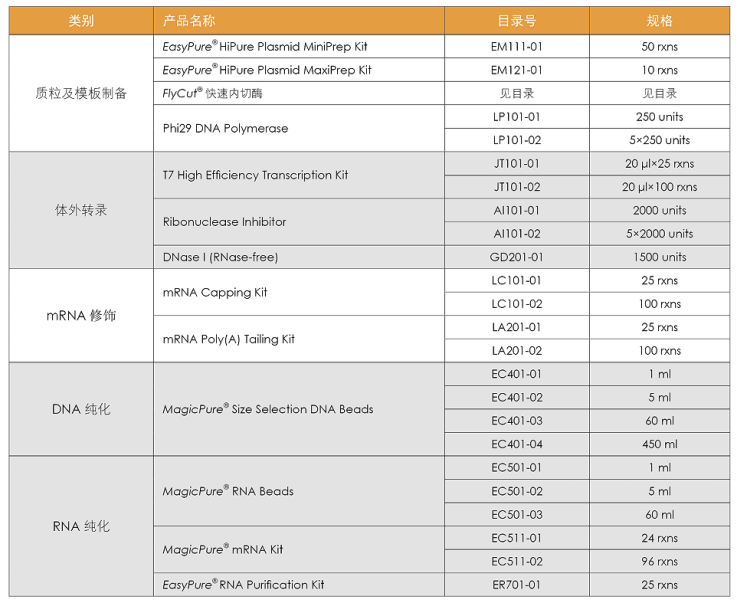Viewport: 737px width, 603px height.
Task: Click the 类别 column header
Action: click(81, 21)
